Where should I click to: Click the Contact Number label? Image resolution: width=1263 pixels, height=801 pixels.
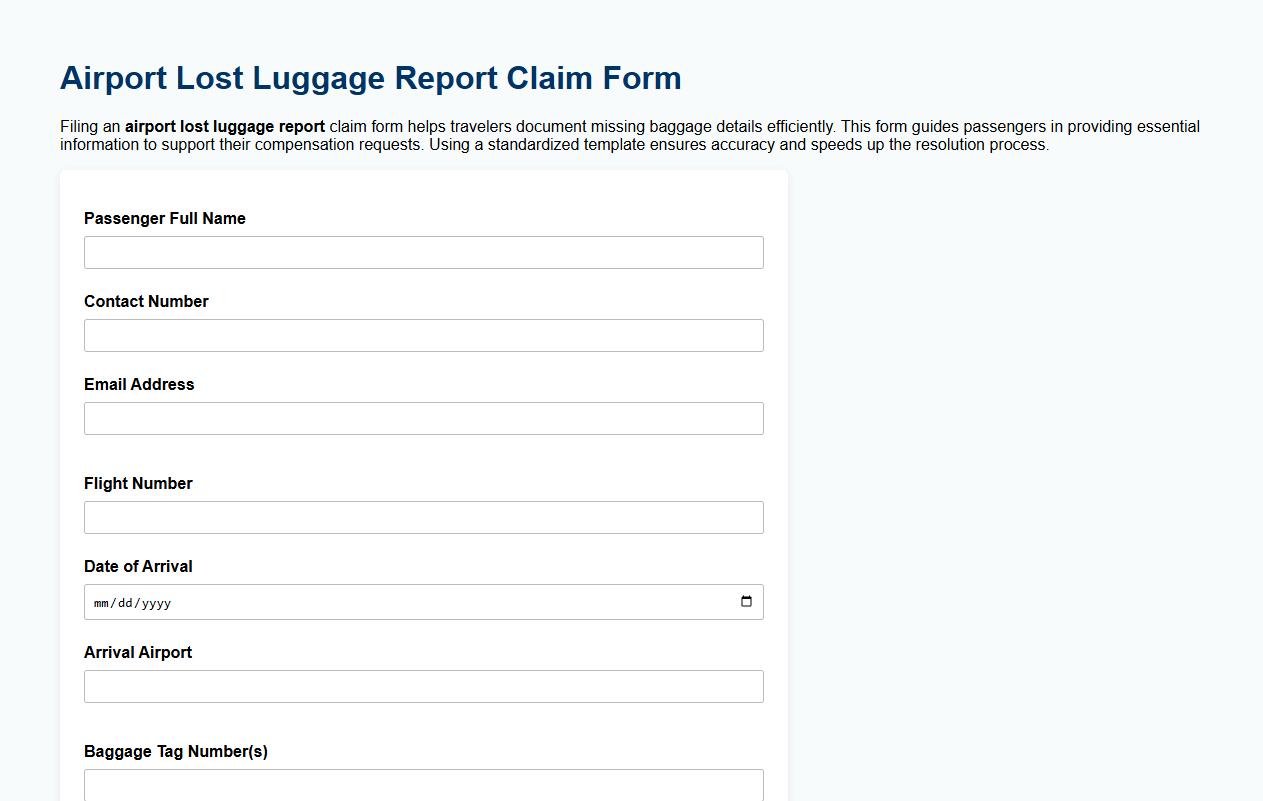[146, 301]
